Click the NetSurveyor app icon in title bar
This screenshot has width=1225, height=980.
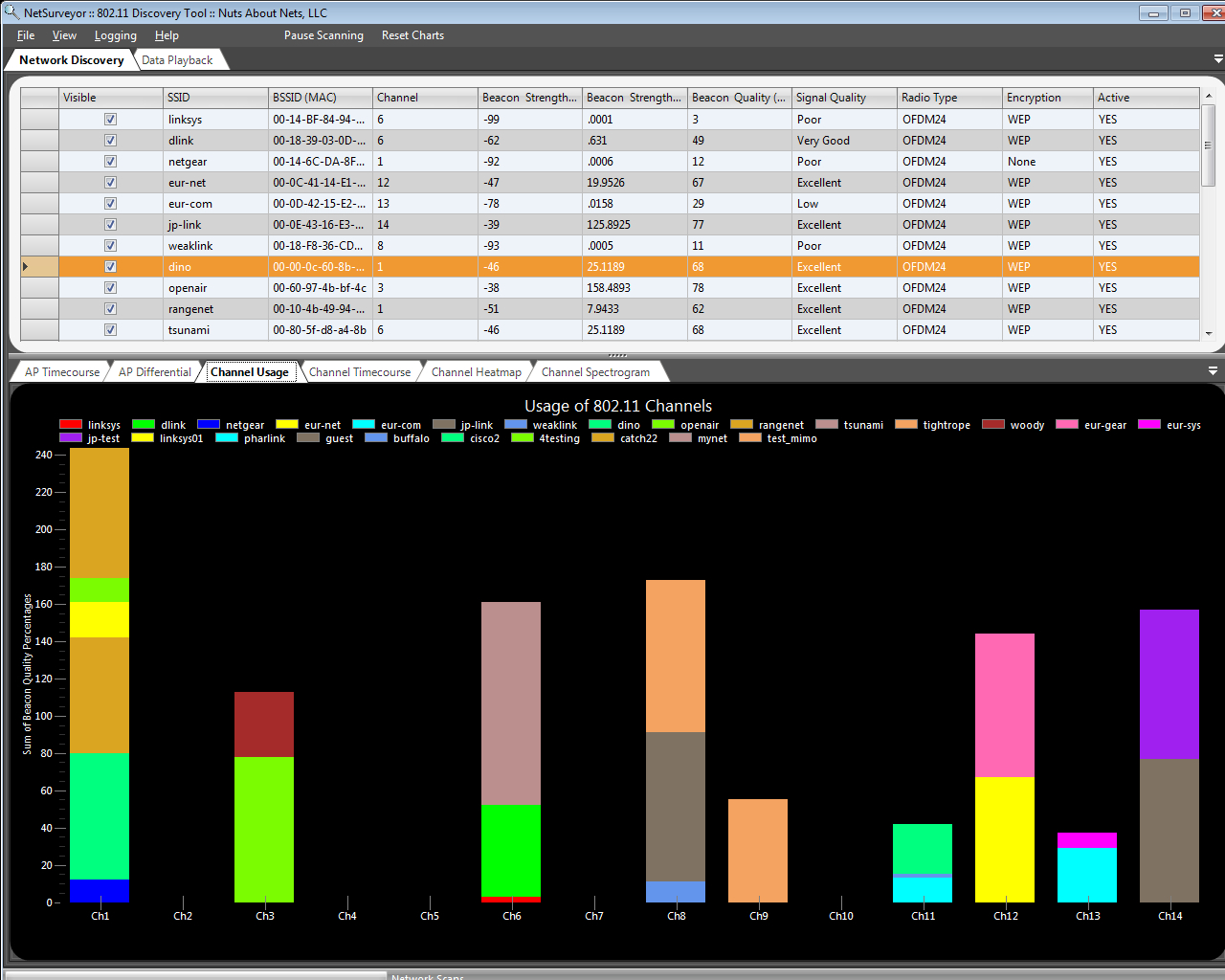click(11, 12)
